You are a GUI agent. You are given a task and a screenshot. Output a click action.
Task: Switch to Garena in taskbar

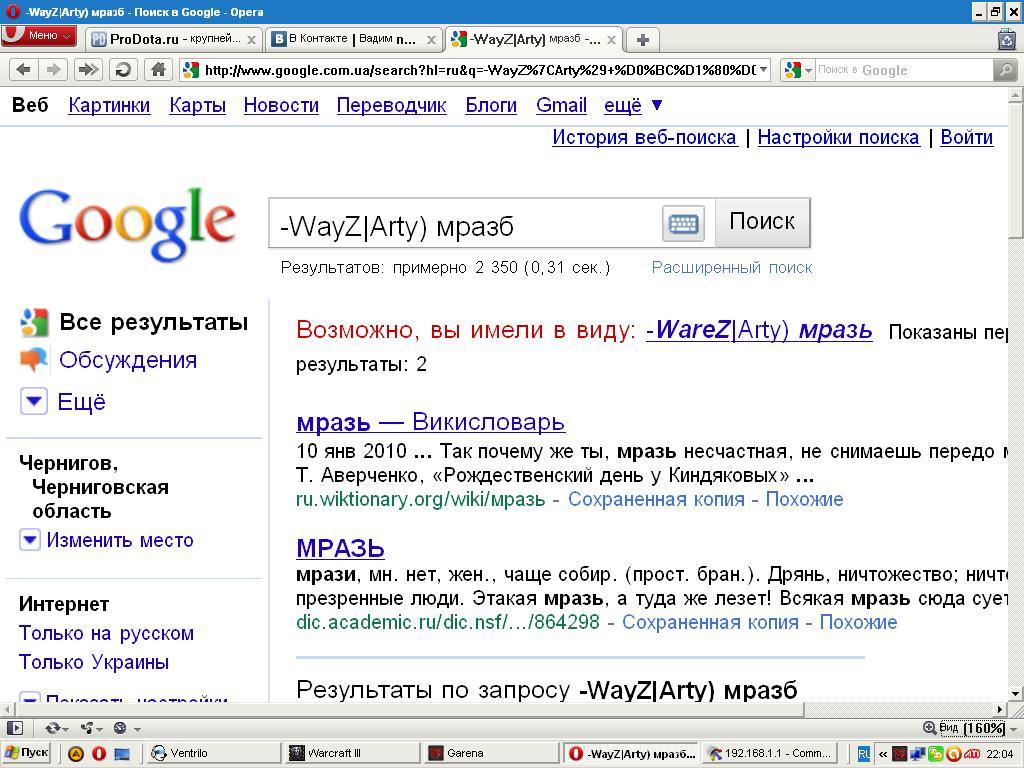tap(492, 753)
